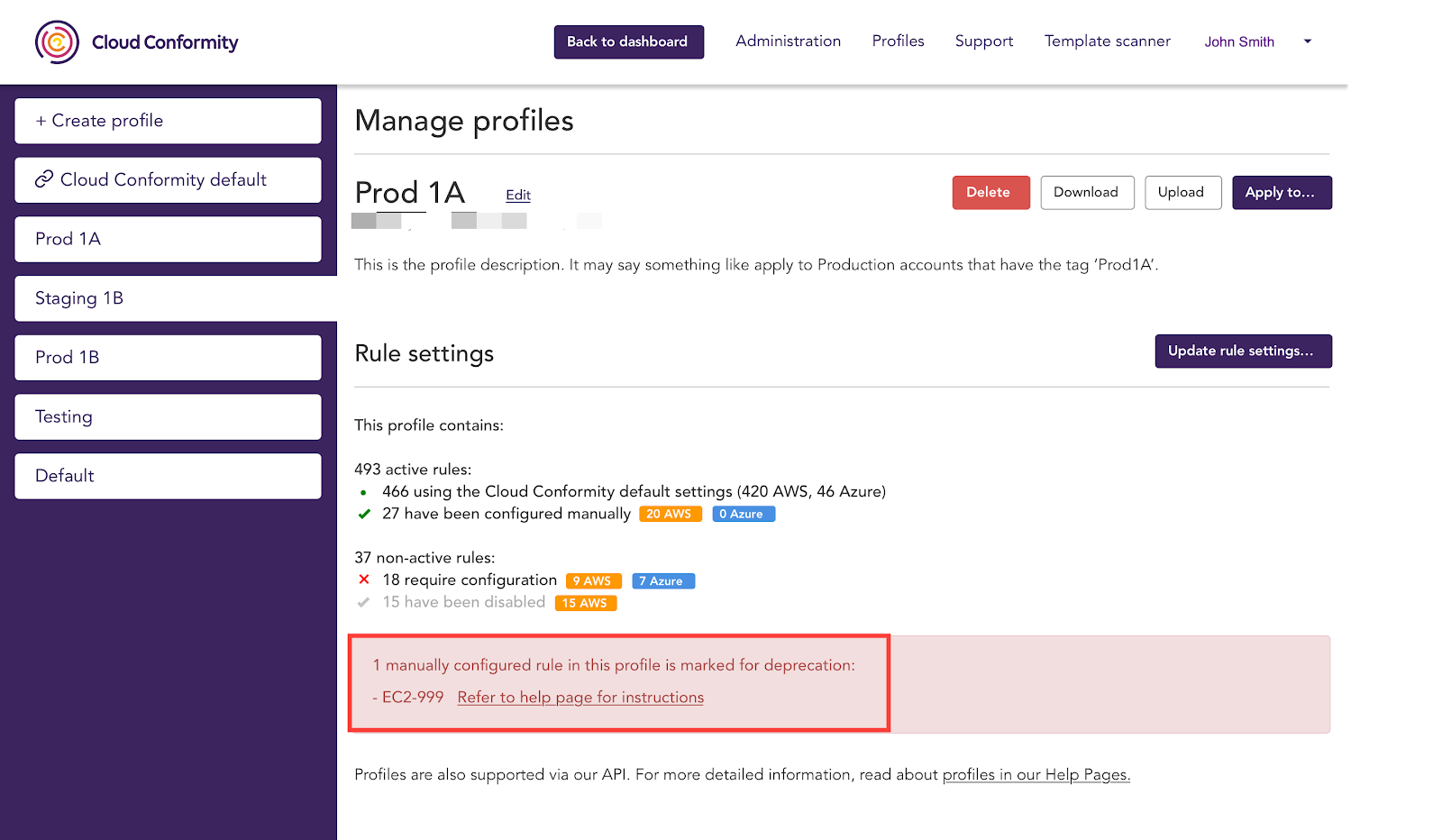
Task: Click the Cloud Conformity brand name text
Action: (x=165, y=42)
